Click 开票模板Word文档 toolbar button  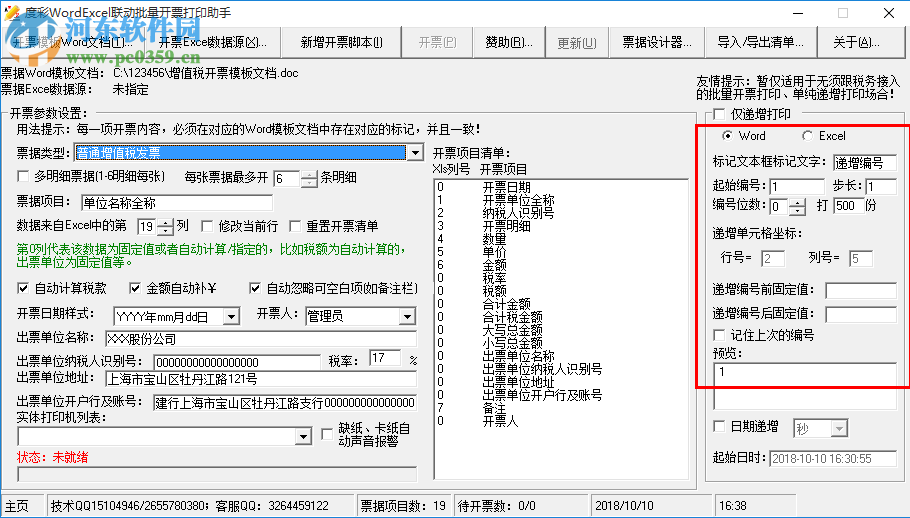(74, 42)
